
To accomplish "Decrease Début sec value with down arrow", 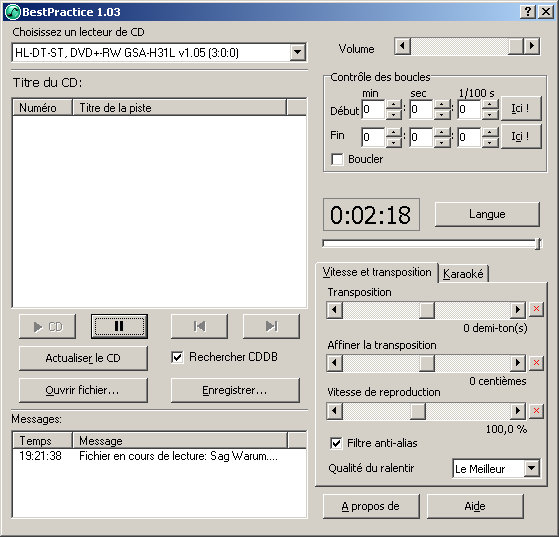I will click(x=442, y=114).
